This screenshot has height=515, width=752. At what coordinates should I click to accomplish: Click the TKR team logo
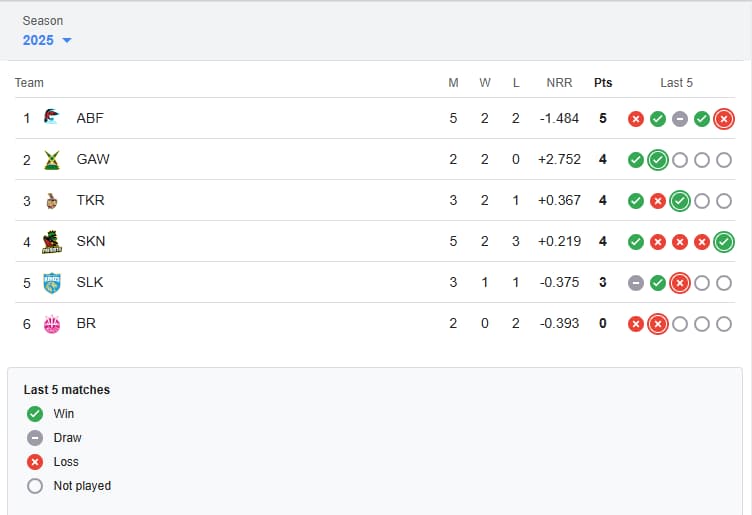coord(52,200)
